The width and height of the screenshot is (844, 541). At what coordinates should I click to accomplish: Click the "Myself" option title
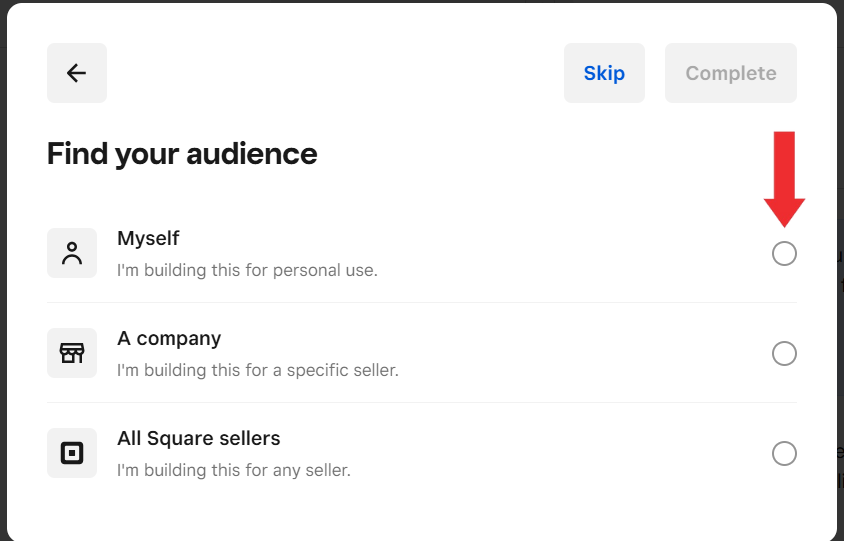pos(148,239)
